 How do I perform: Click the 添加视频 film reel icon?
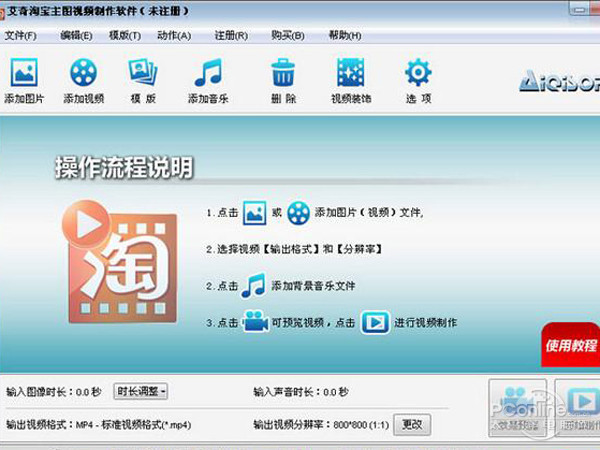pyautogui.click(x=83, y=72)
